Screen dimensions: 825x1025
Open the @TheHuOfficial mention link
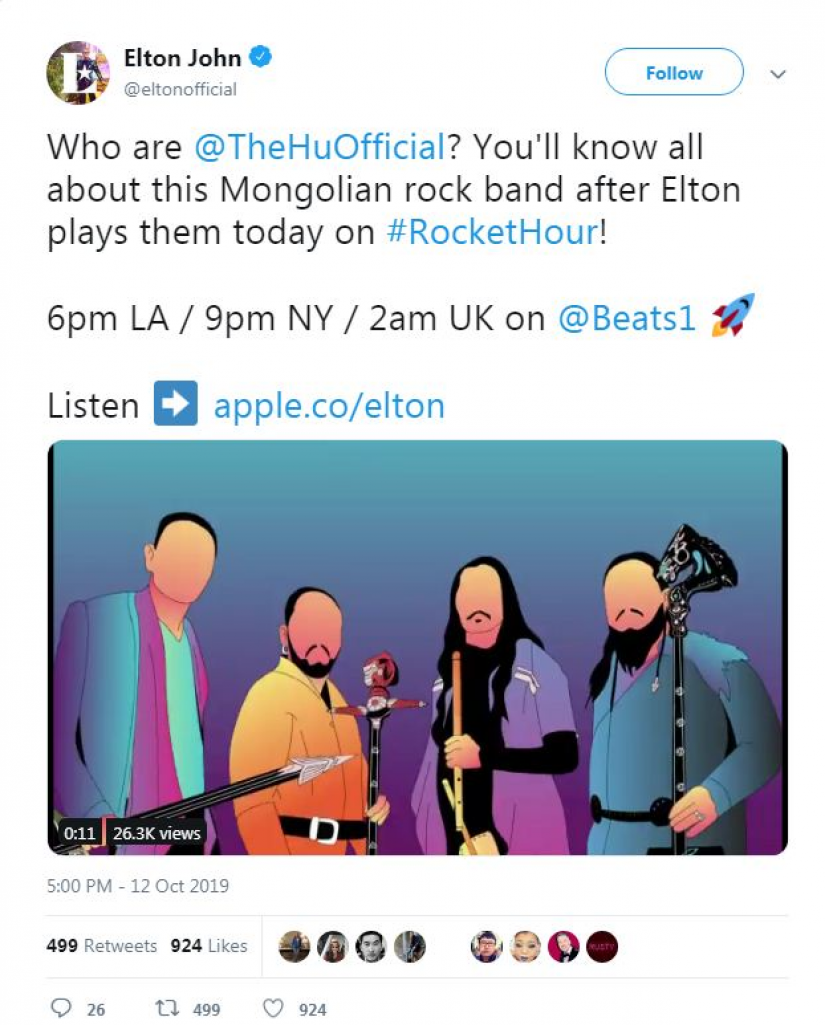click(320, 146)
